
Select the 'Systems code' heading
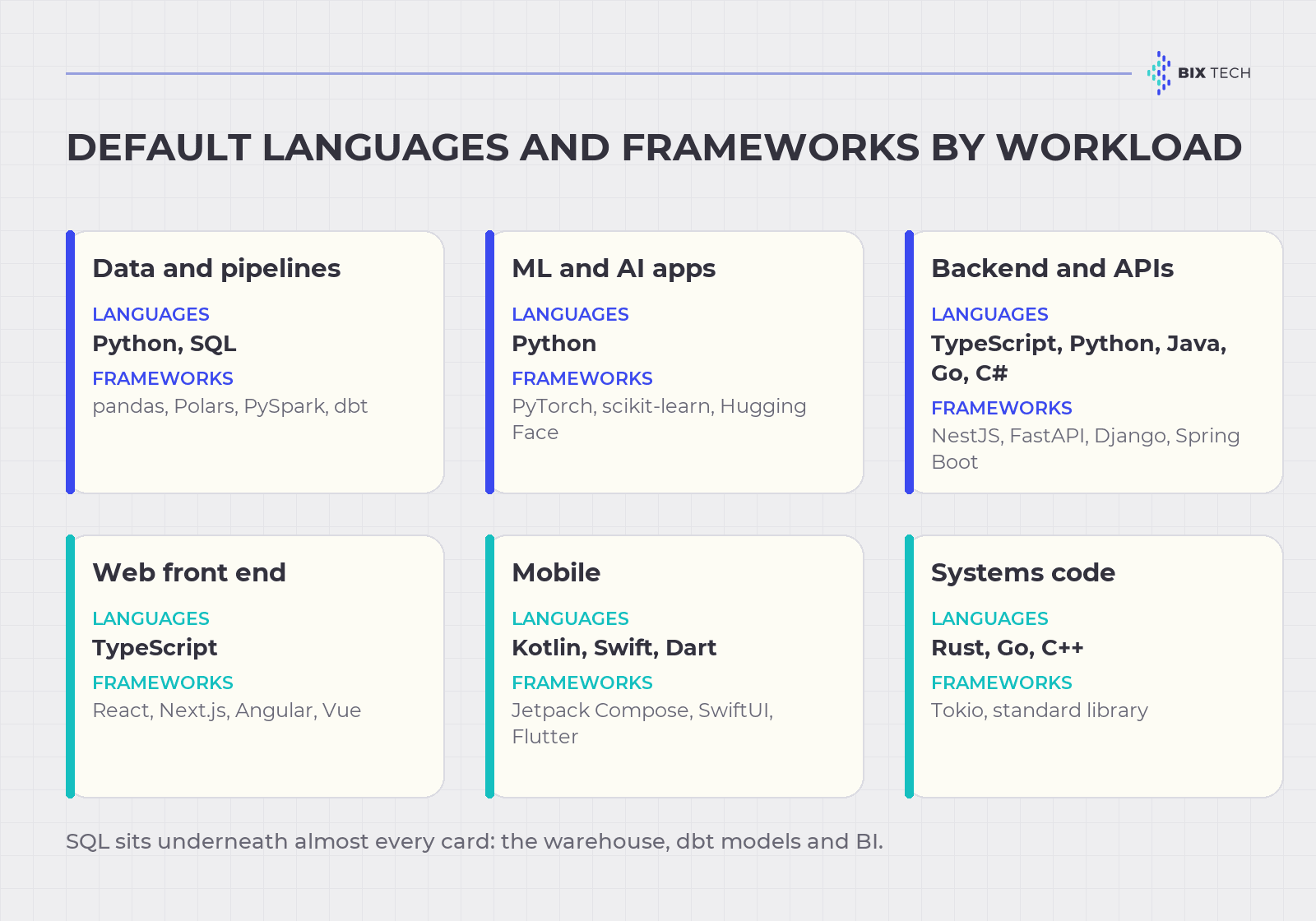[1023, 573]
